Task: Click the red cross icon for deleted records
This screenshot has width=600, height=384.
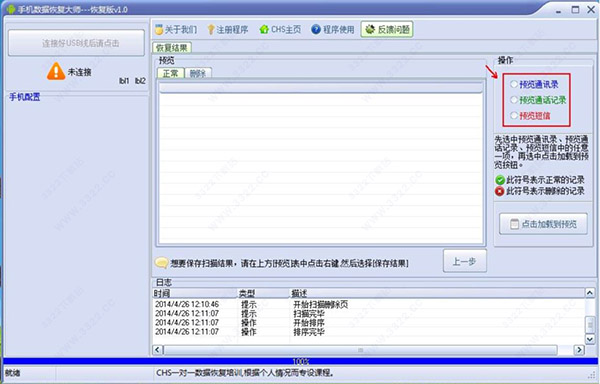Action: pyautogui.click(x=500, y=191)
